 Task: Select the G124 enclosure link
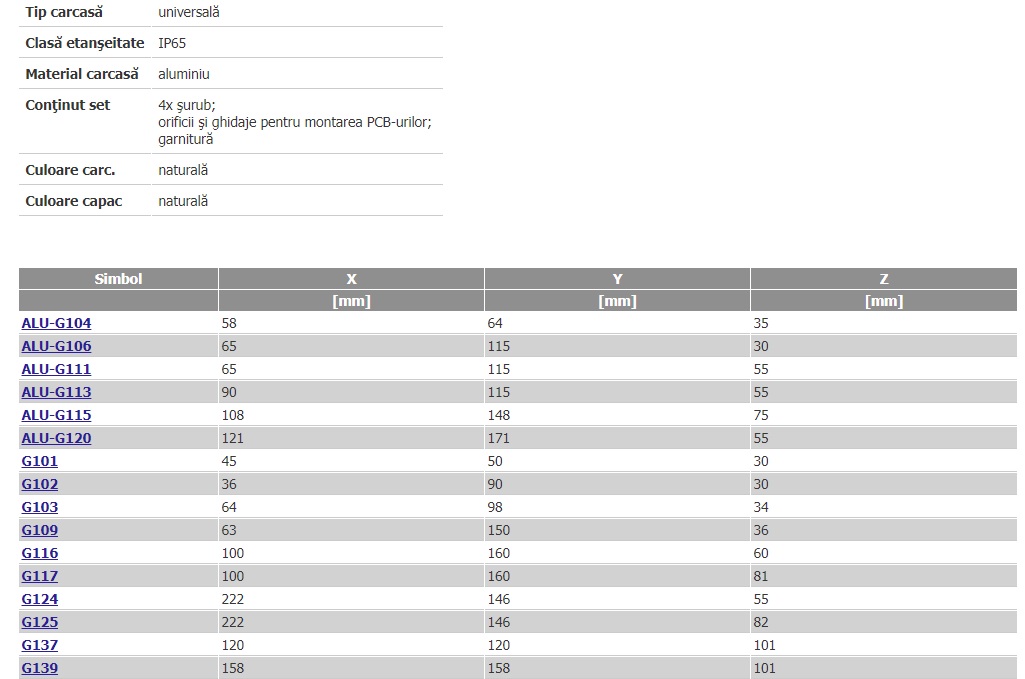click(40, 599)
